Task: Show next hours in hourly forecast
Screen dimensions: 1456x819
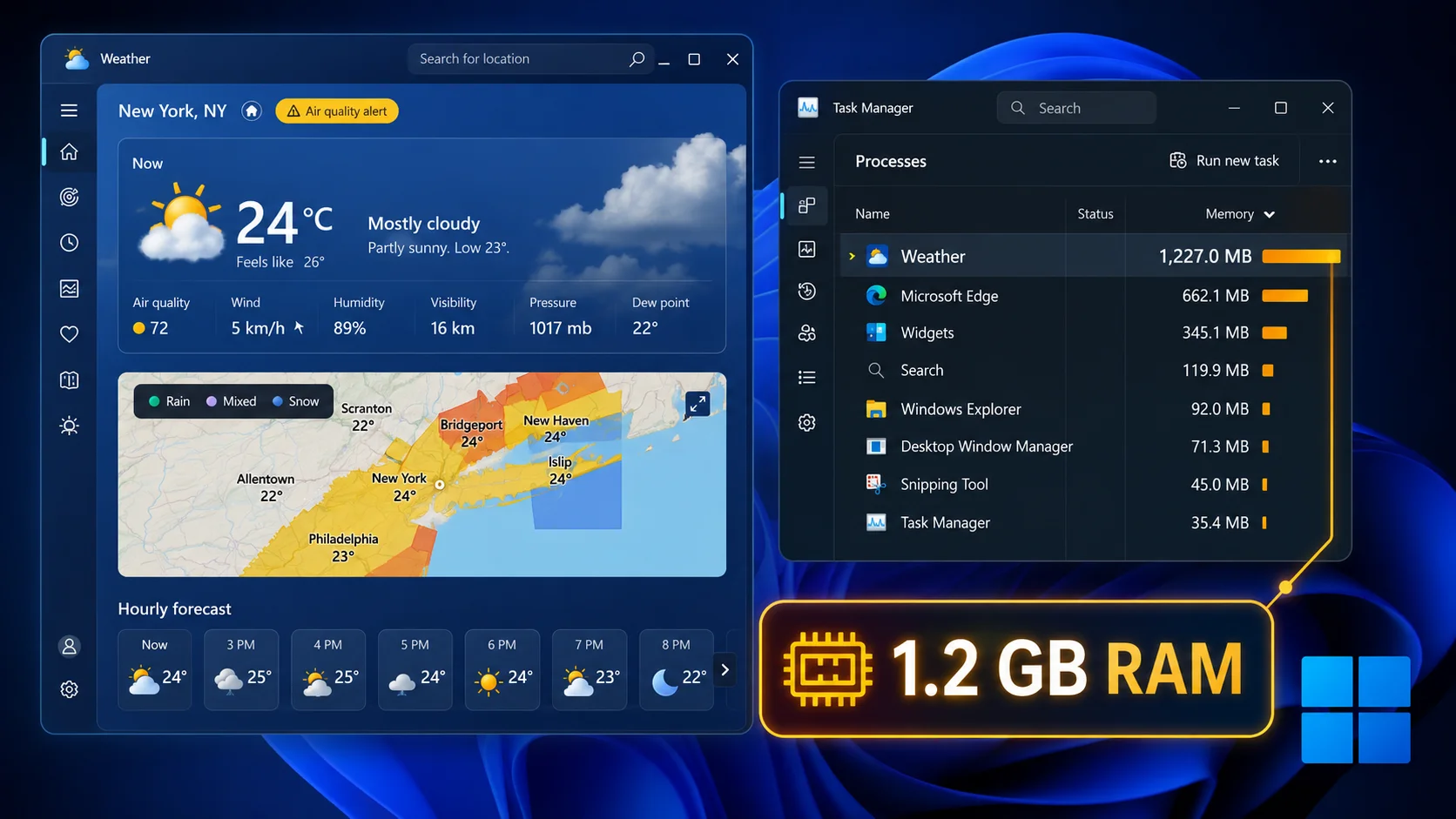Action: point(725,669)
